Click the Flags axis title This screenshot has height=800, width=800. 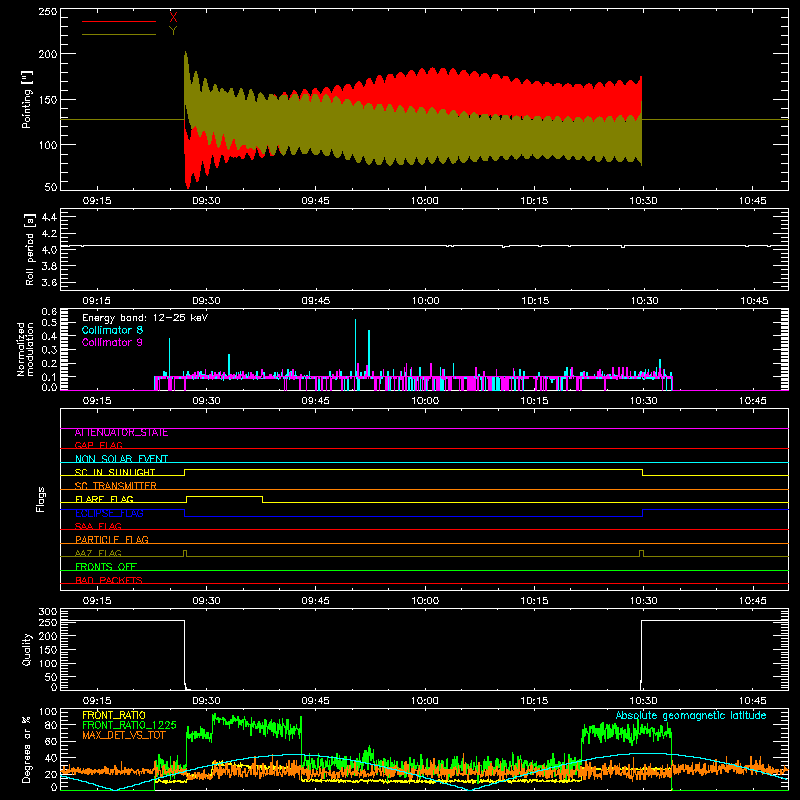41,499
